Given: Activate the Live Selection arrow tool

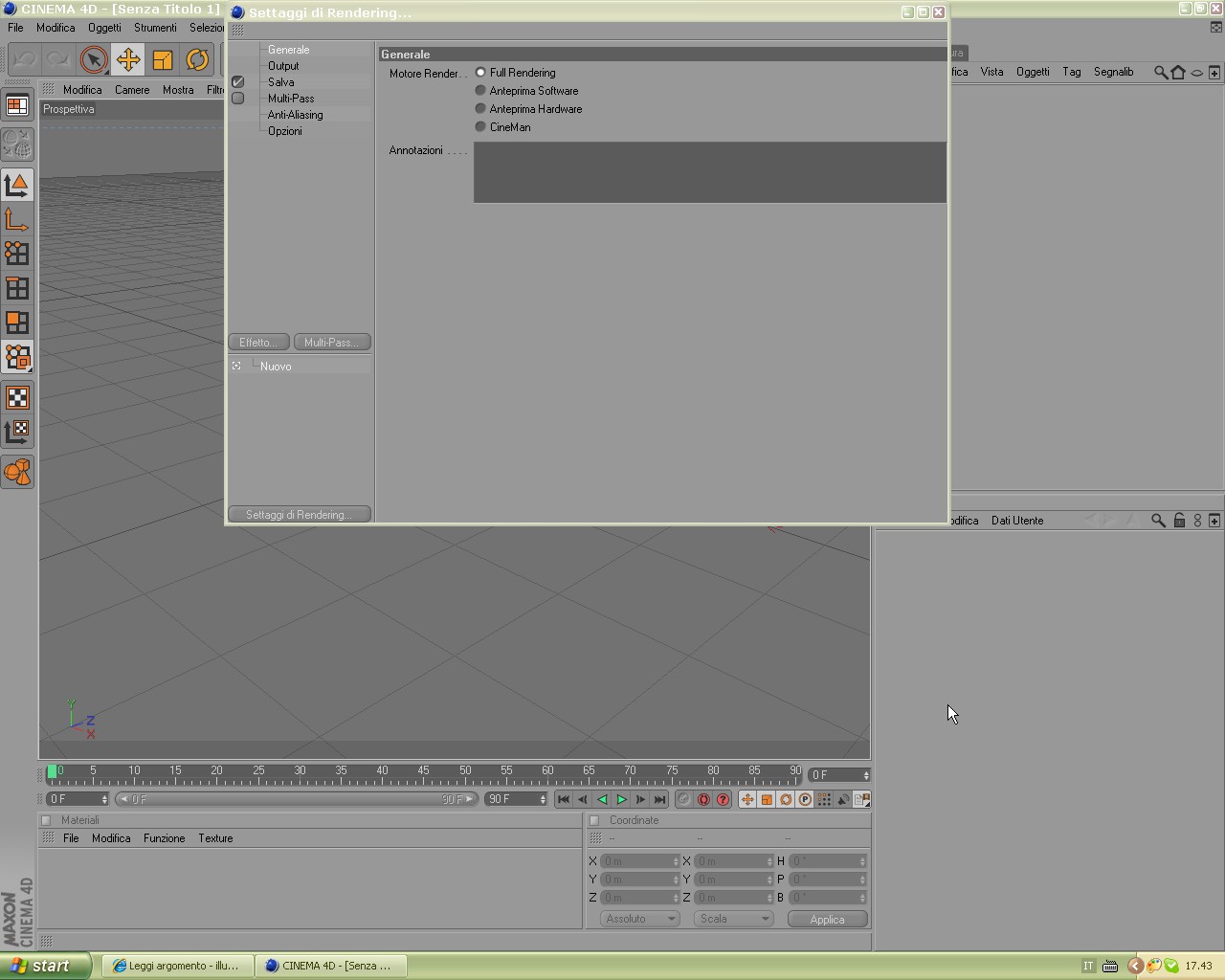Looking at the screenshot, I should (x=94, y=60).
